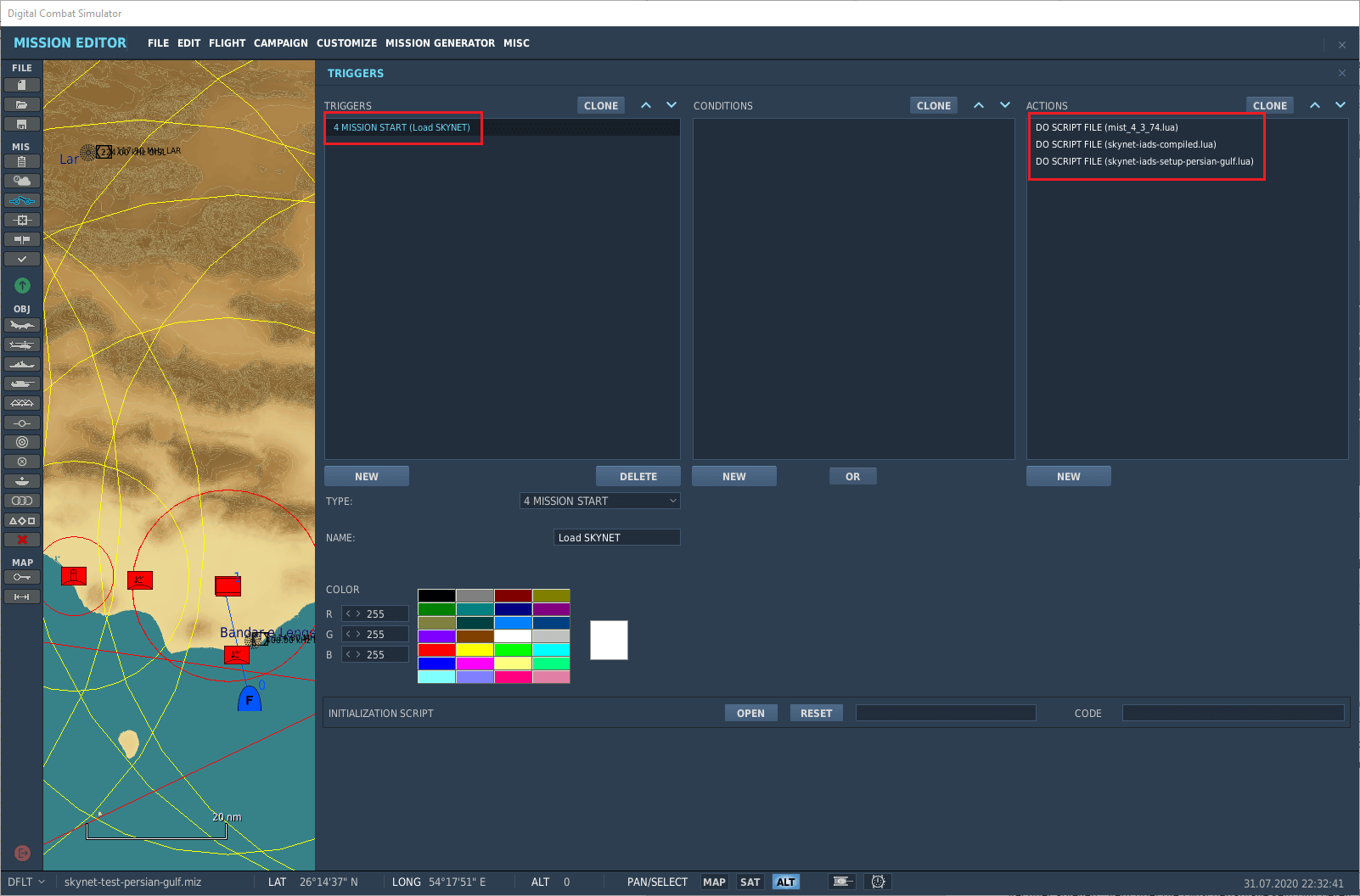This screenshot has height=896, width=1360.
Task: Toggle the triggers panel icon
Action: 22,200
